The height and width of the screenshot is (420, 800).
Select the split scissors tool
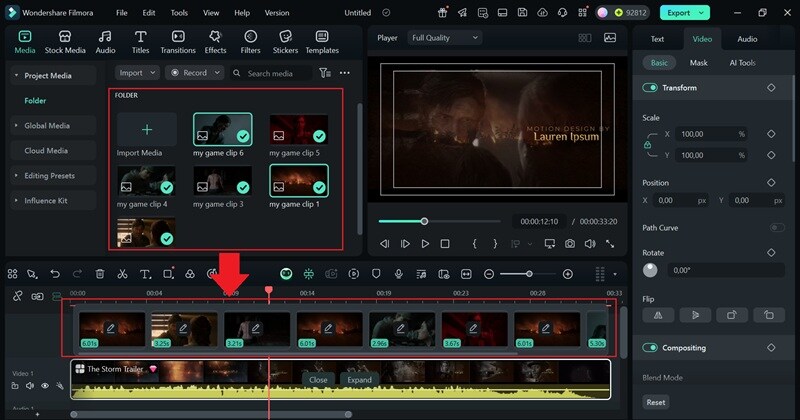(122, 274)
